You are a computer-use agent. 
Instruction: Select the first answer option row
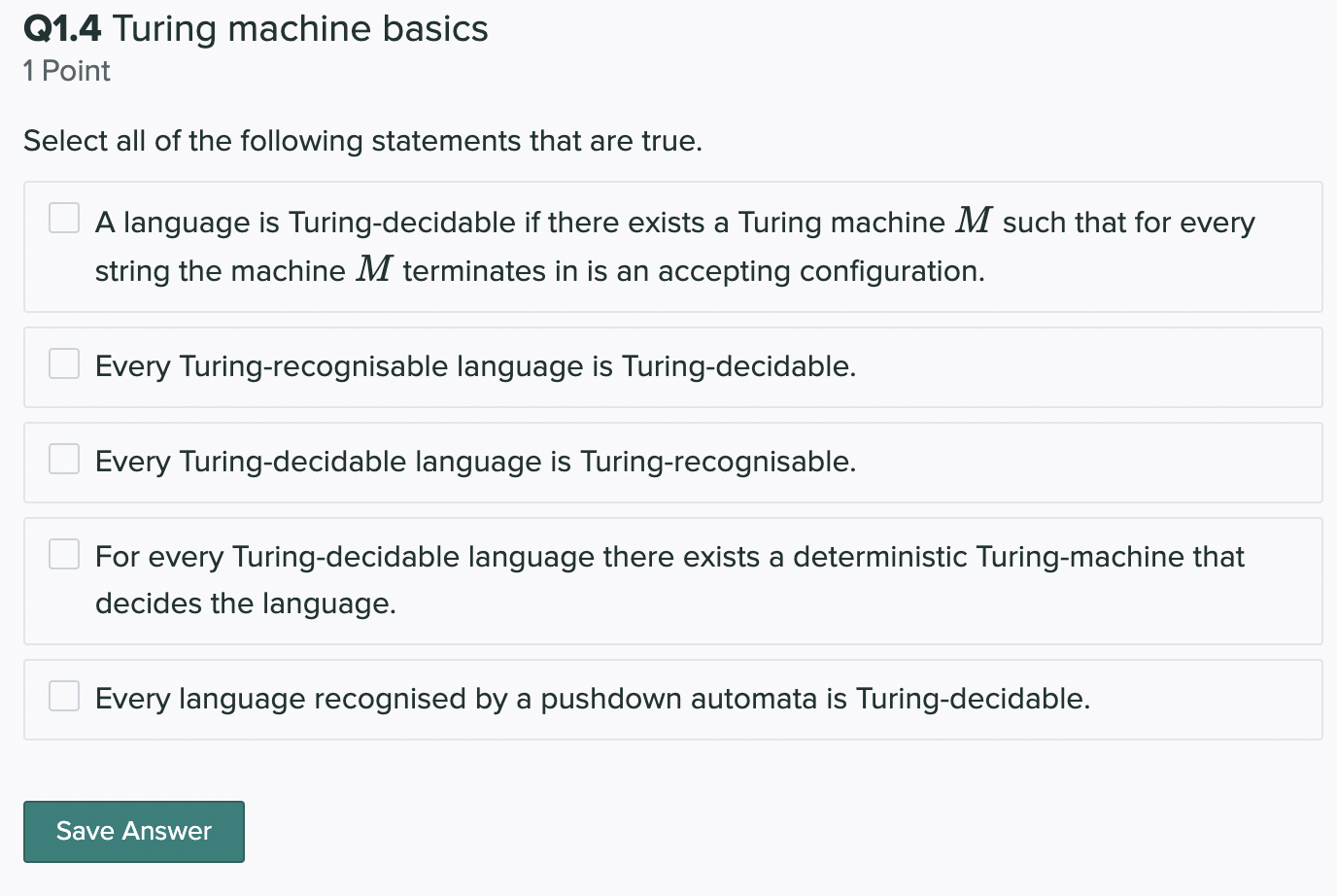point(670,246)
